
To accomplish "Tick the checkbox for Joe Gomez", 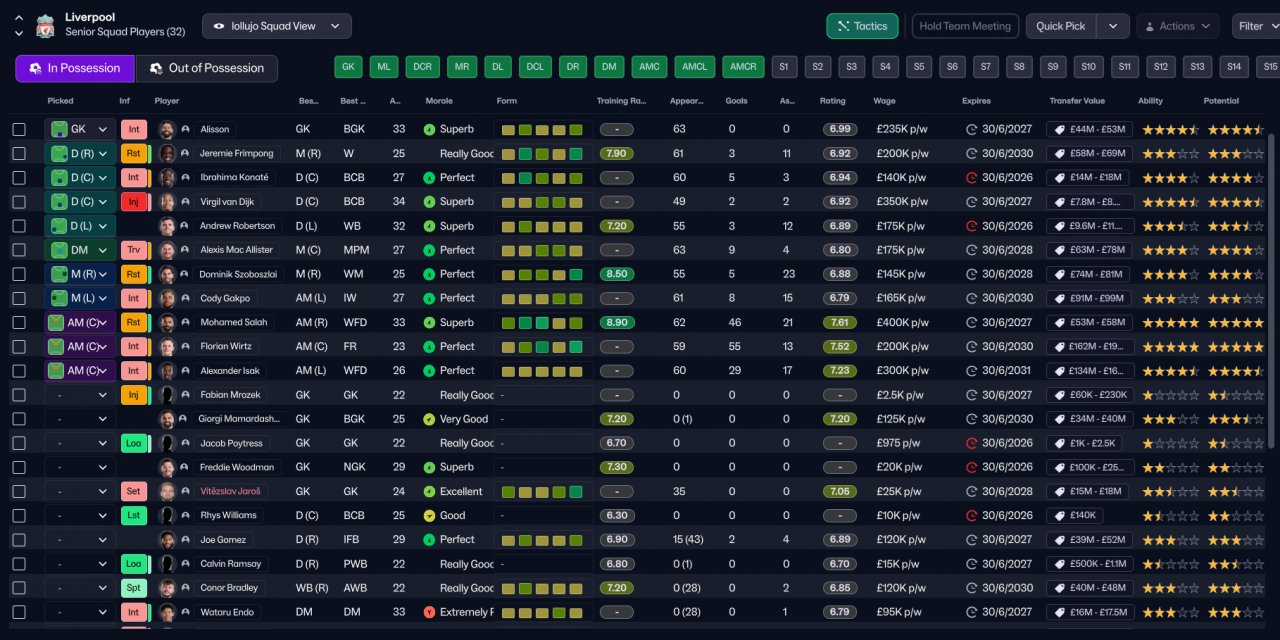I will (x=19, y=539).
